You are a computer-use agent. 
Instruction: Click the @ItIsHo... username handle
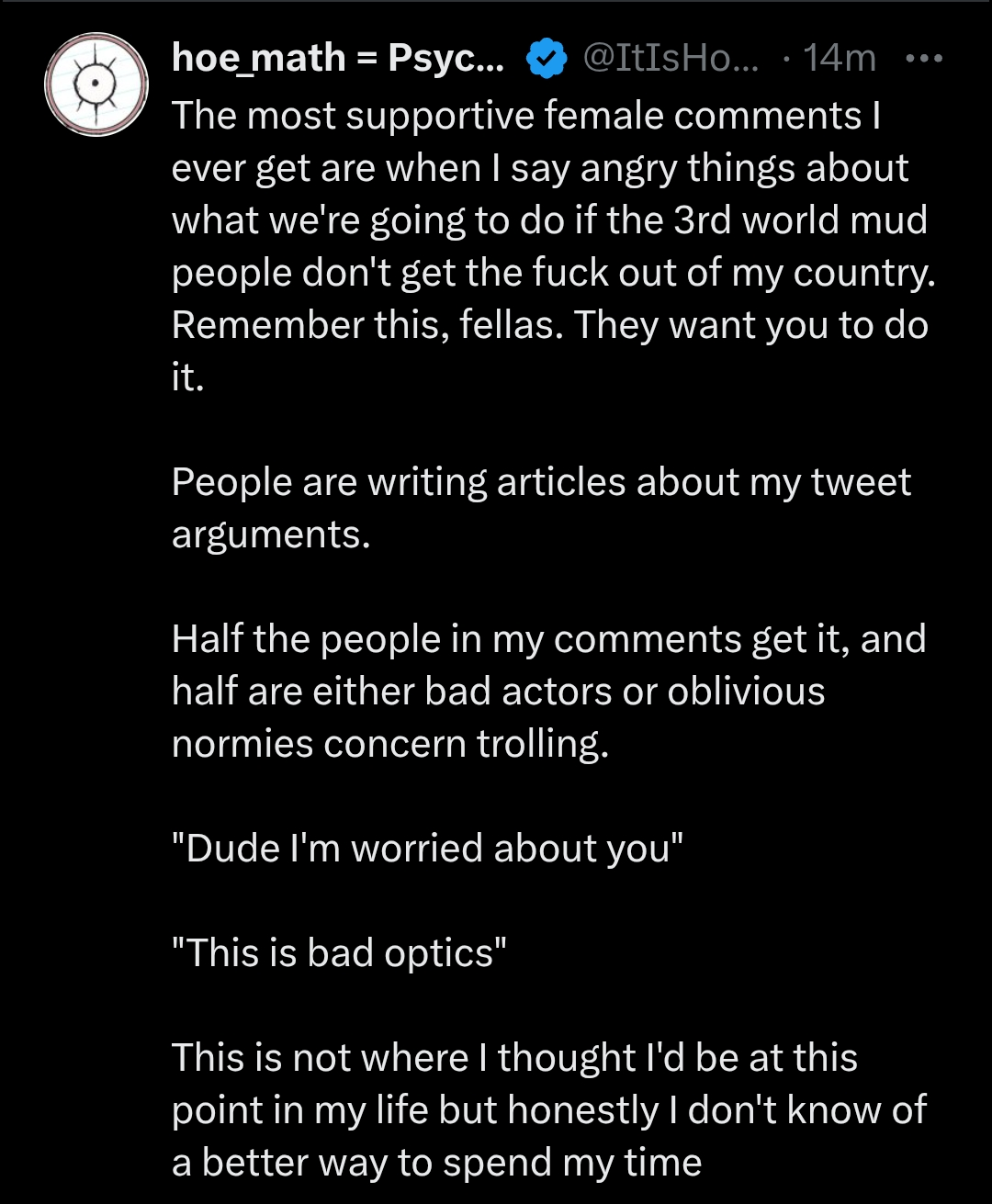coord(671,59)
